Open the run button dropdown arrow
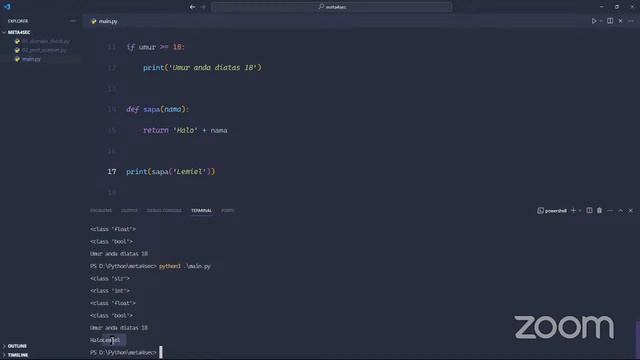 click(601, 21)
